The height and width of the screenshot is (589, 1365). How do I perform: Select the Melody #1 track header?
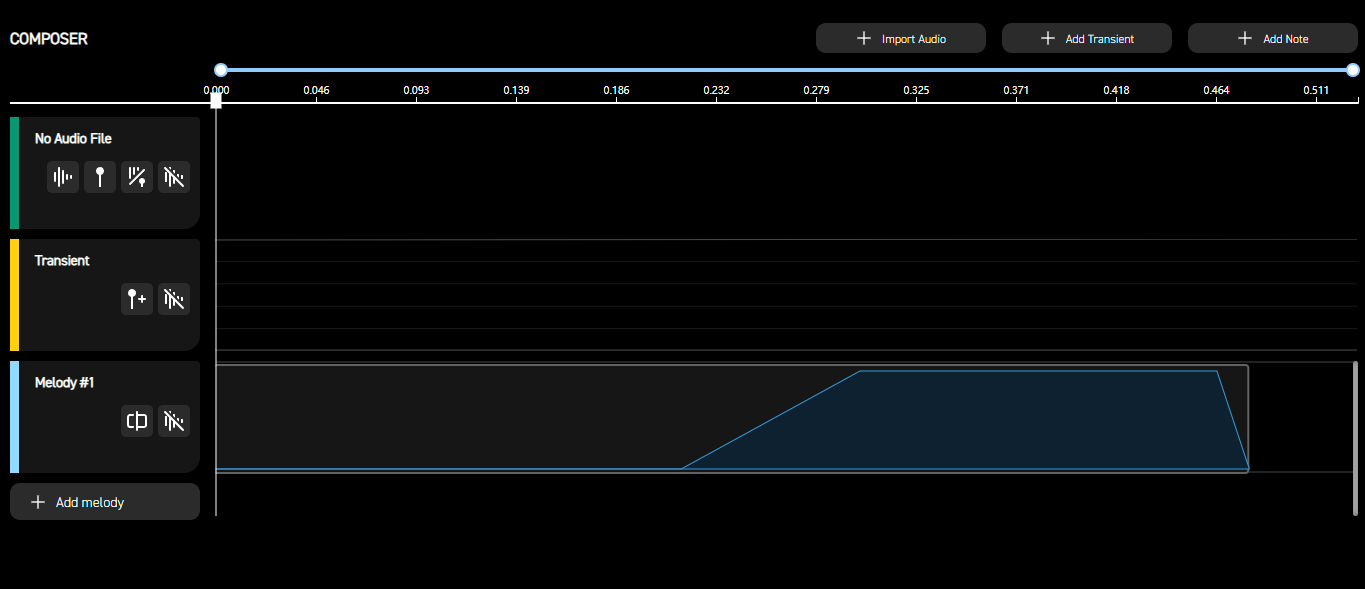(105, 417)
